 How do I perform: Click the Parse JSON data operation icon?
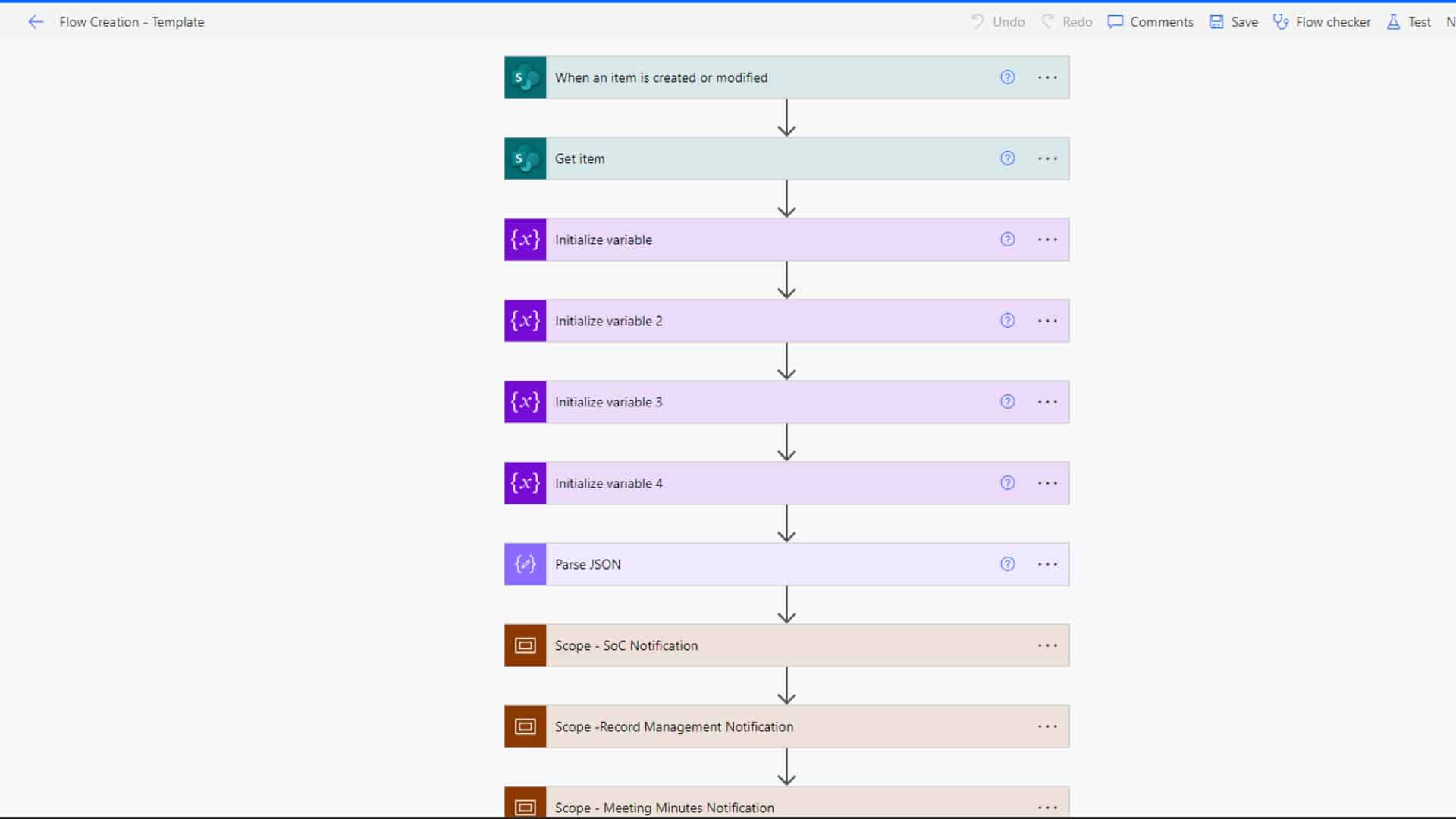(x=525, y=564)
